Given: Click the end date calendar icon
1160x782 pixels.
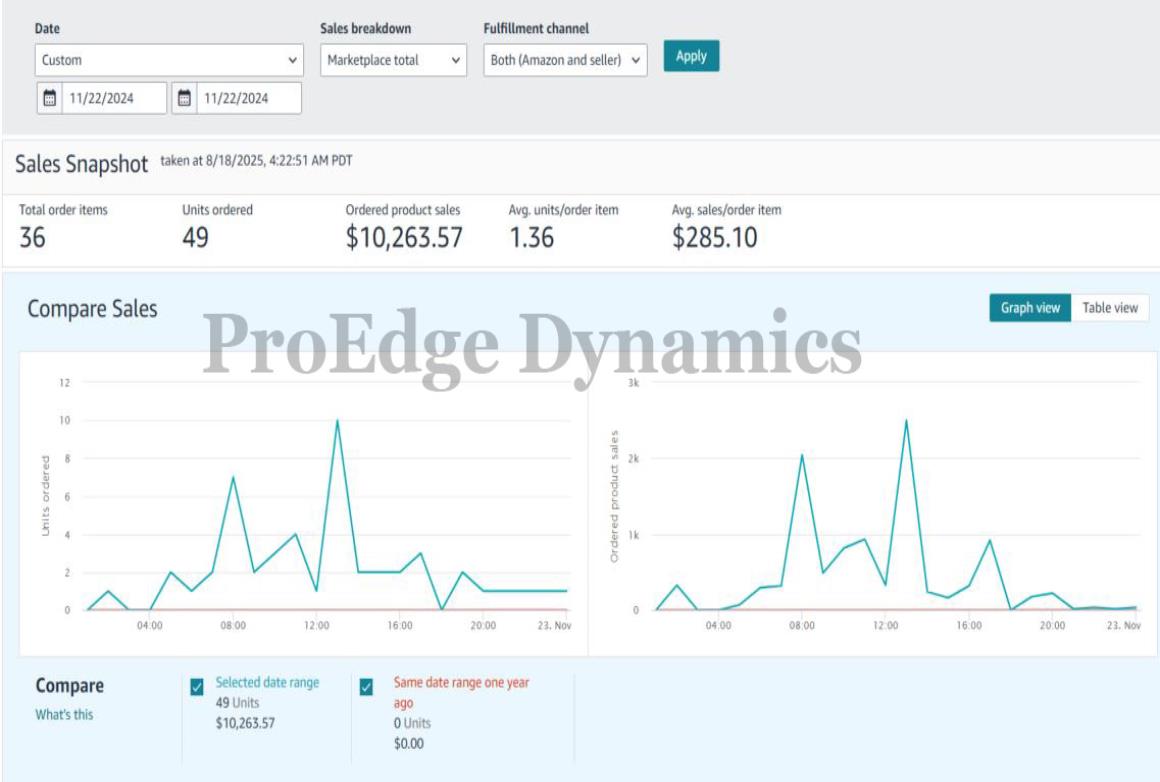Looking at the screenshot, I should [x=184, y=98].
